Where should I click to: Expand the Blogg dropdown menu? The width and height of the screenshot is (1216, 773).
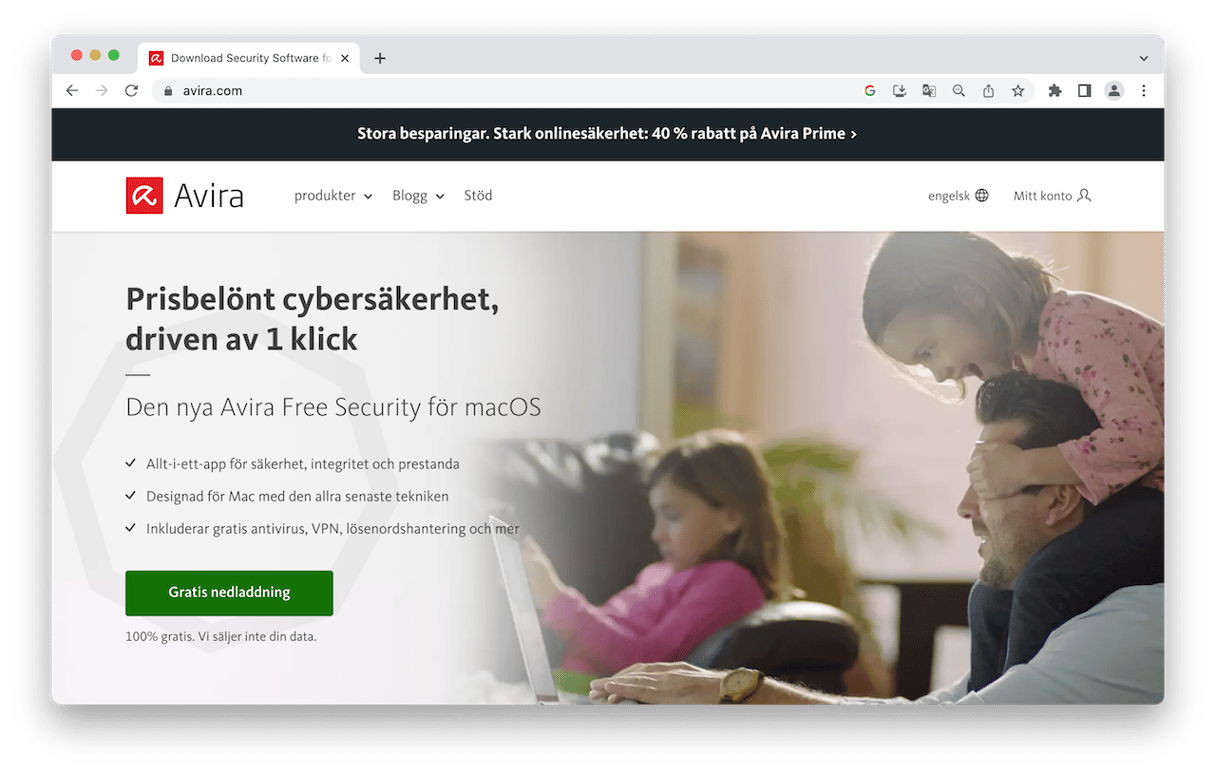tap(418, 196)
